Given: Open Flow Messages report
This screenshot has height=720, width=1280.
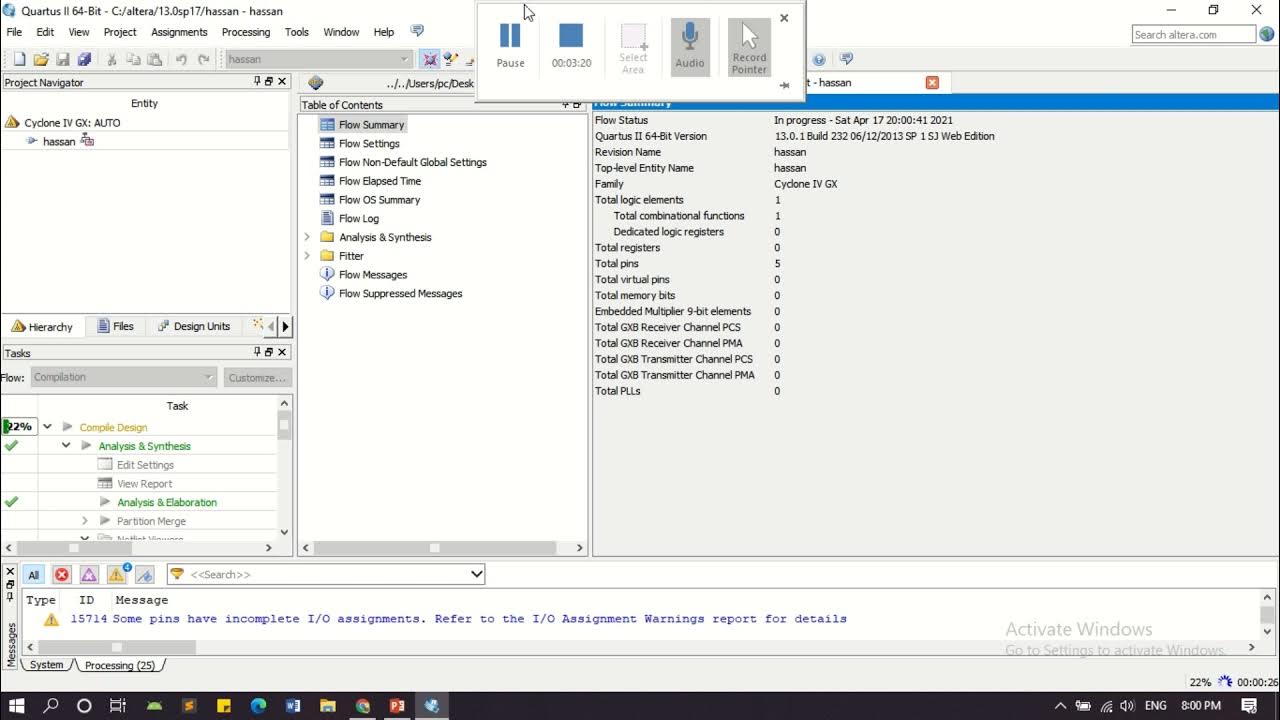Looking at the screenshot, I should coord(372,275).
